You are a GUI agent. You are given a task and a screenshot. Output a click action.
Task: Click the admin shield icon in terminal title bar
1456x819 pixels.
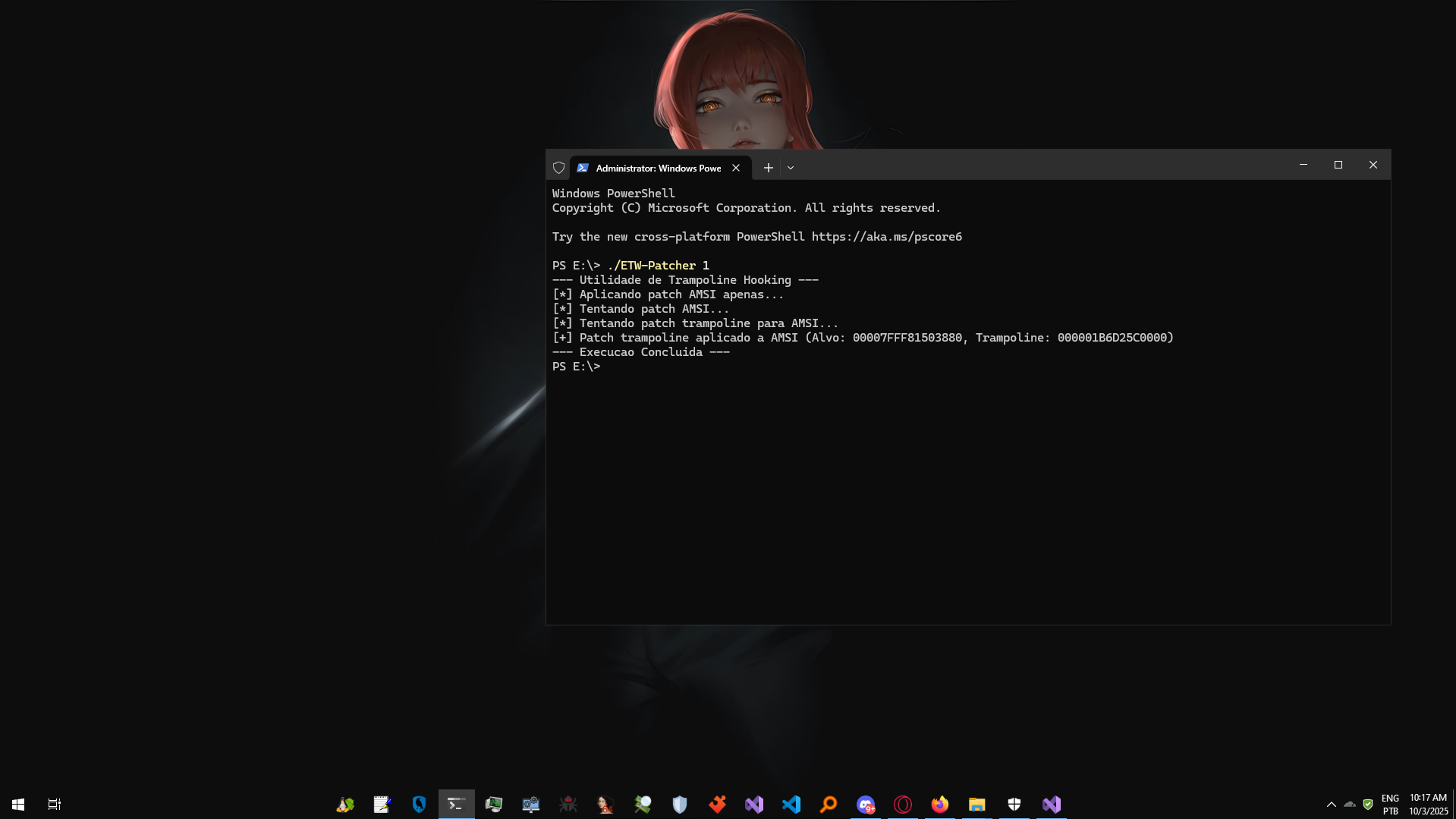559,168
